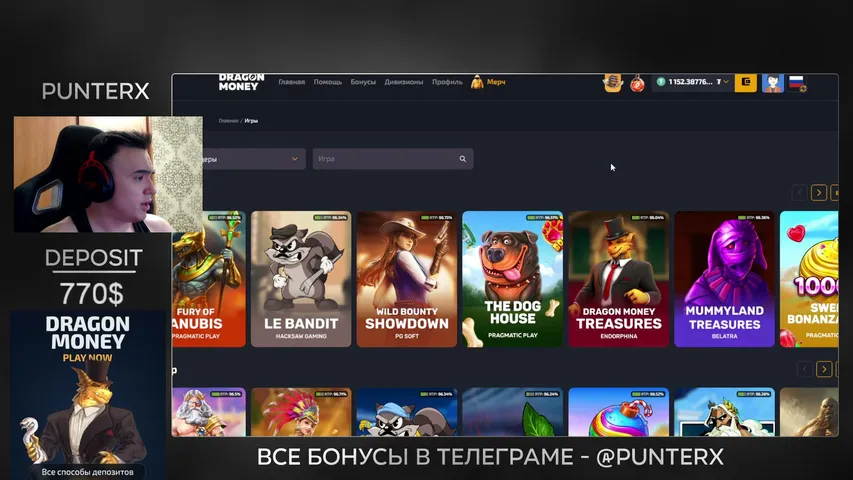Screen dimensions: 853x480
Task: Click RTP badge on Le Bandit card
Action: pos(331,218)
